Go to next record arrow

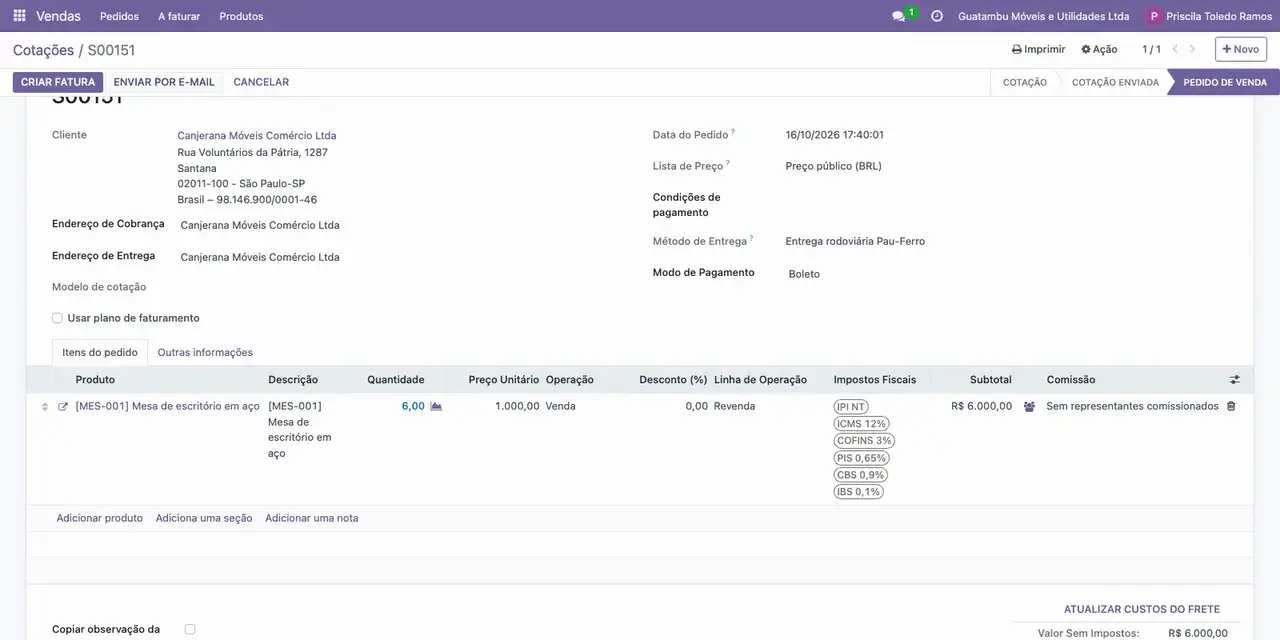1192,49
